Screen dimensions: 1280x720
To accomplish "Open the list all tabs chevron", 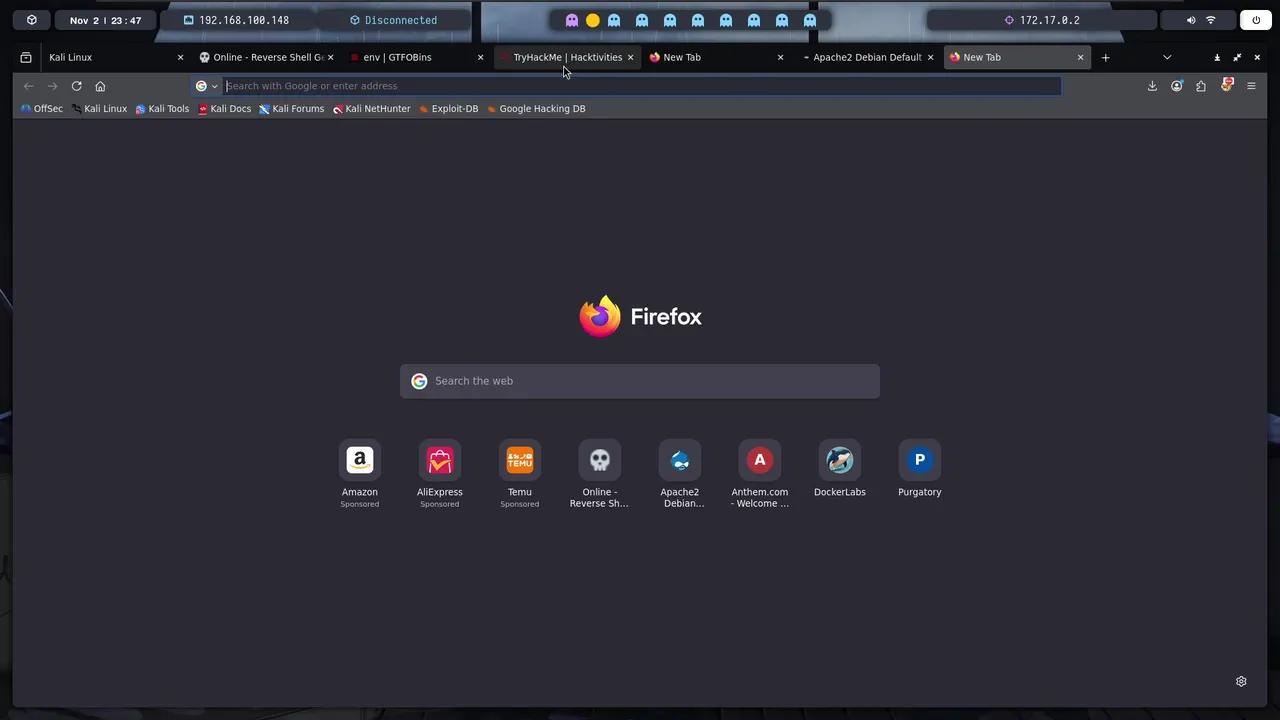I will 1167,57.
